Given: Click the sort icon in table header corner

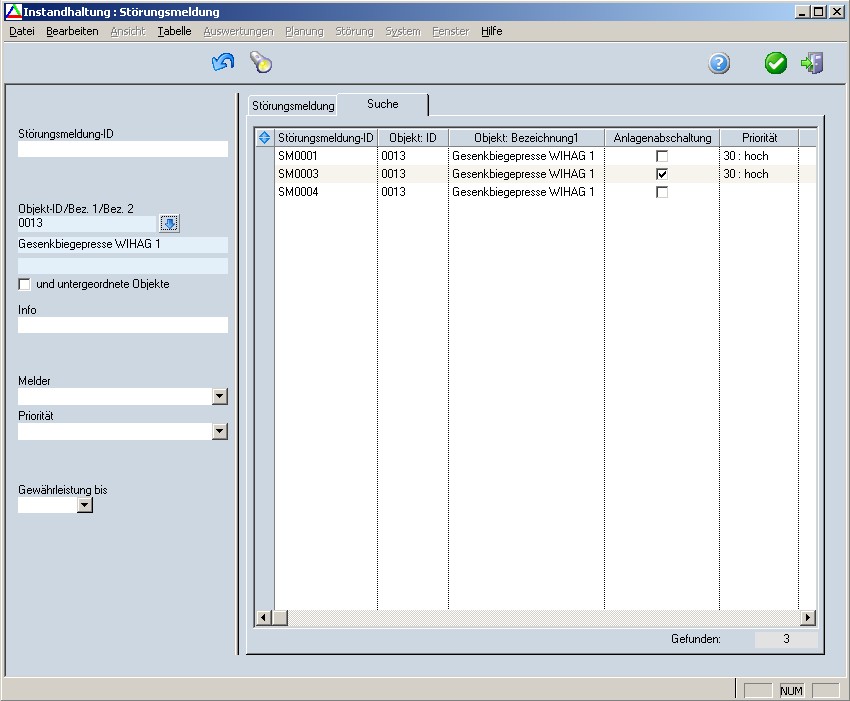Looking at the screenshot, I should click(265, 138).
